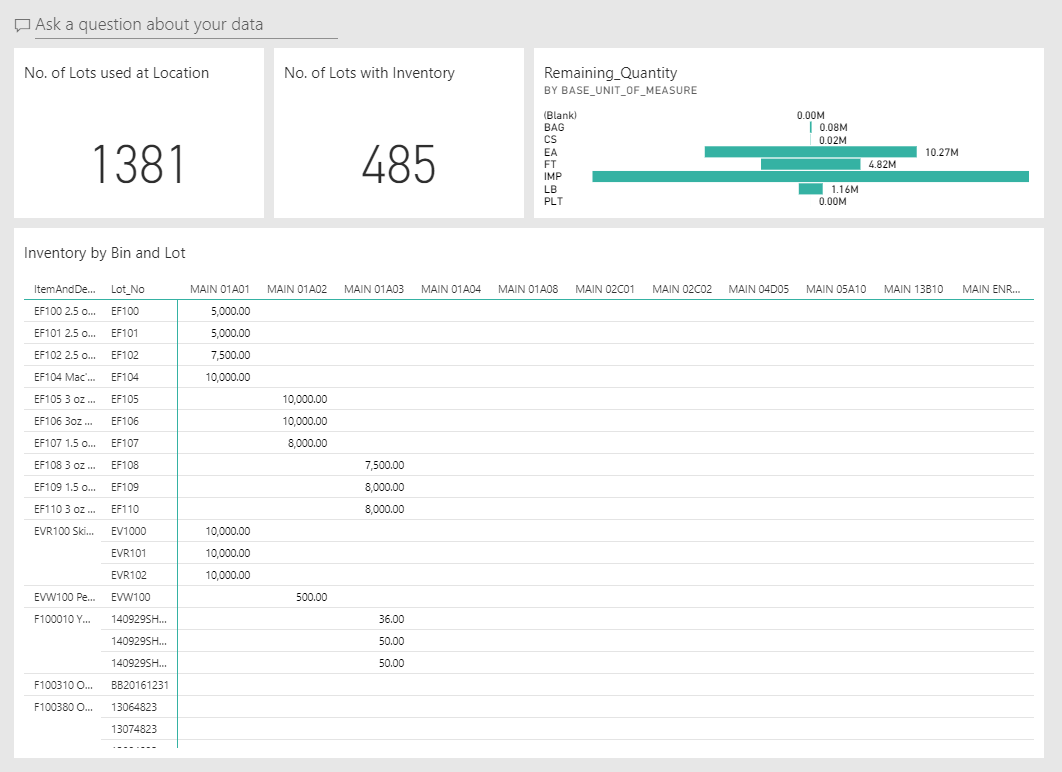Open the 'No. of Lots used at Location' tile

tap(117, 73)
